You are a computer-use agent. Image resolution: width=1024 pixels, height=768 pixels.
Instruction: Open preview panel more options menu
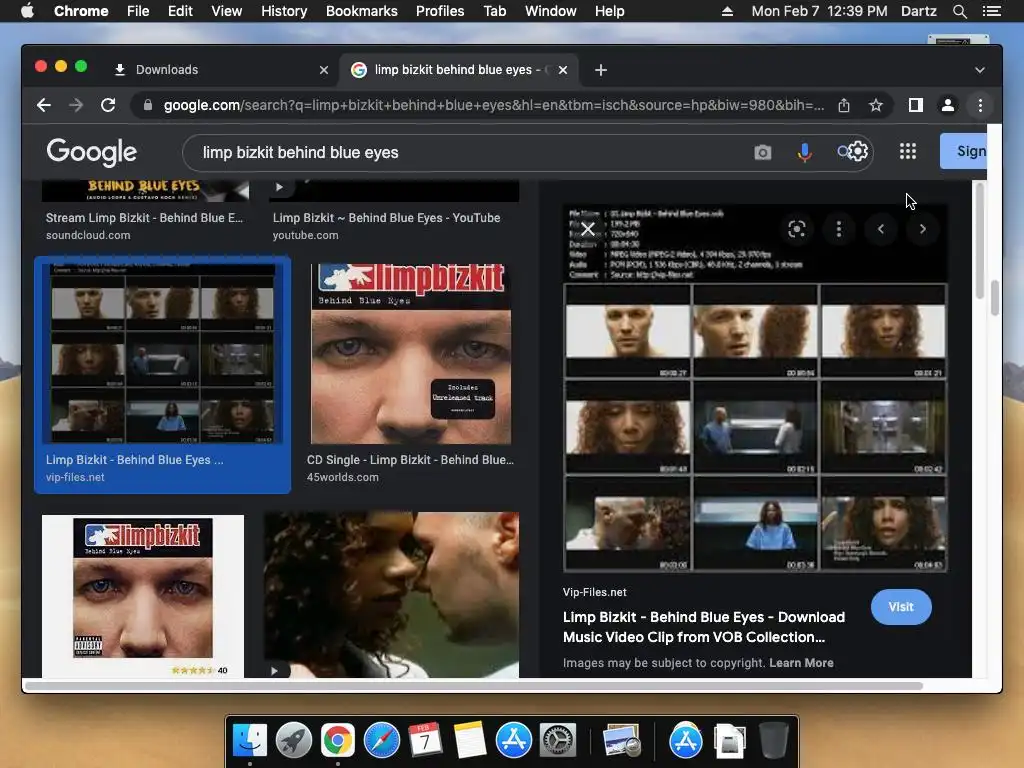click(x=839, y=229)
